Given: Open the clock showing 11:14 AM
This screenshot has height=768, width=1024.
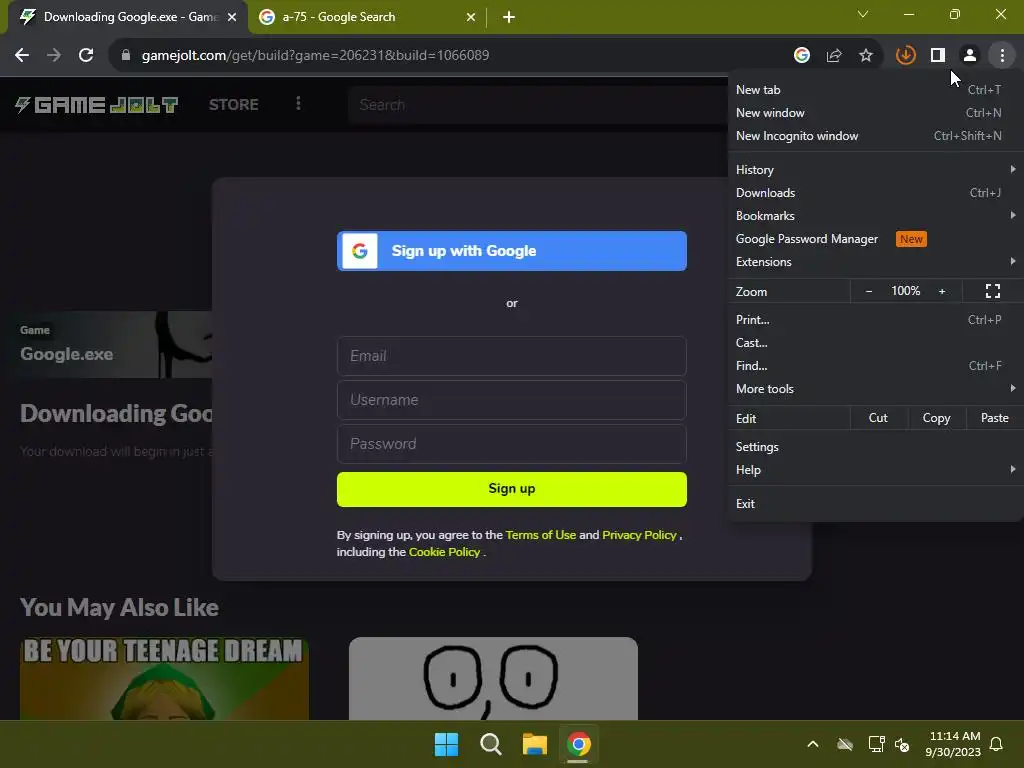Looking at the screenshot, I should point(953,744).
